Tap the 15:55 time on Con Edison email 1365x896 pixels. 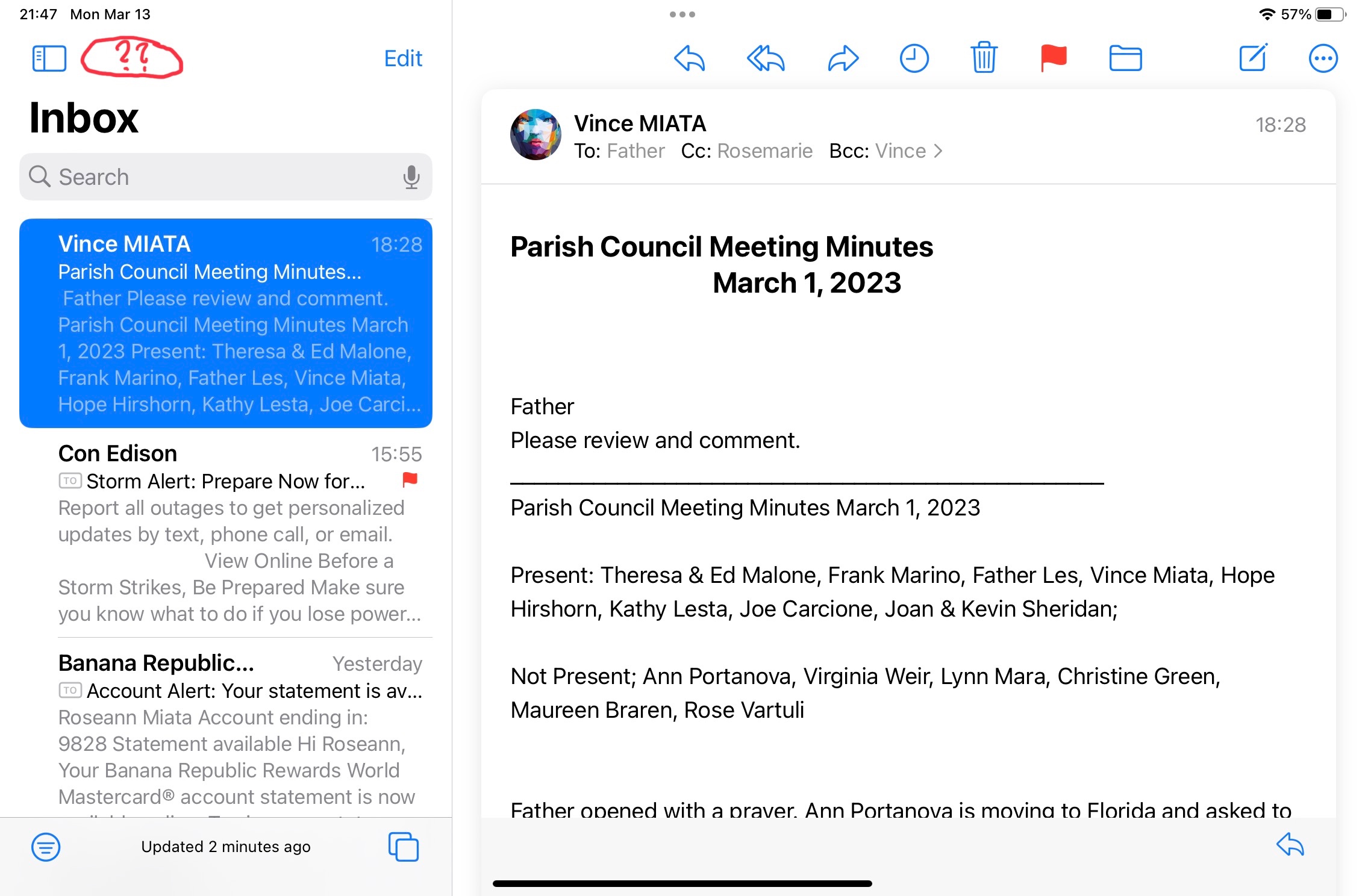pyautogui.click(x=396, y=454)
